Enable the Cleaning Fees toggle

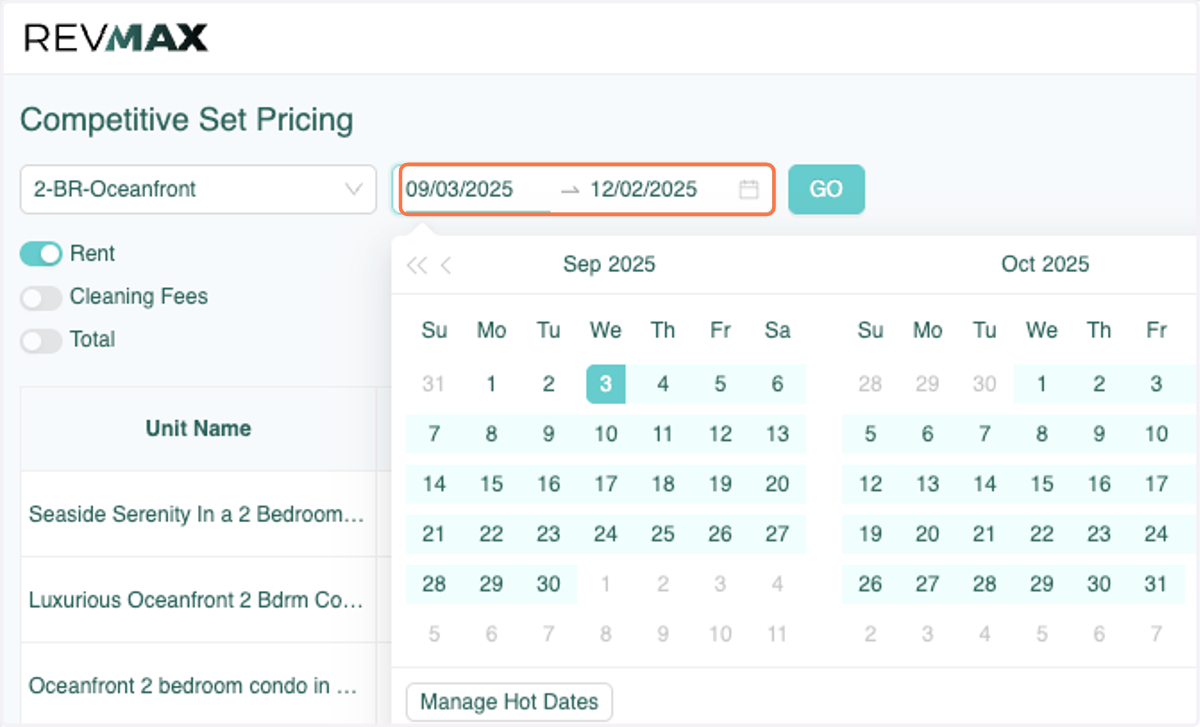tap(41, 297)
